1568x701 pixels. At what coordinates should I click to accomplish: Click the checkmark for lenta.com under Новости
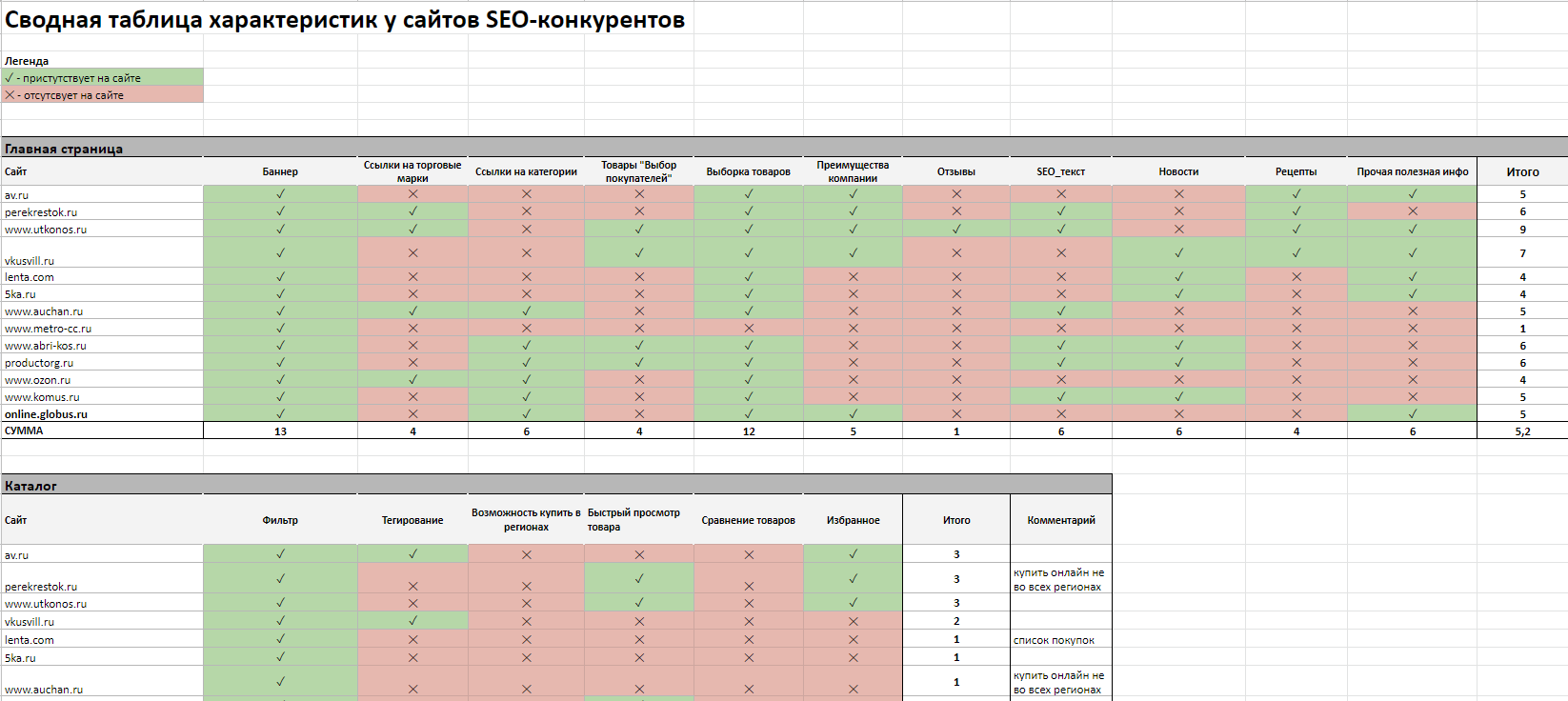click(x=1178, y=277)
